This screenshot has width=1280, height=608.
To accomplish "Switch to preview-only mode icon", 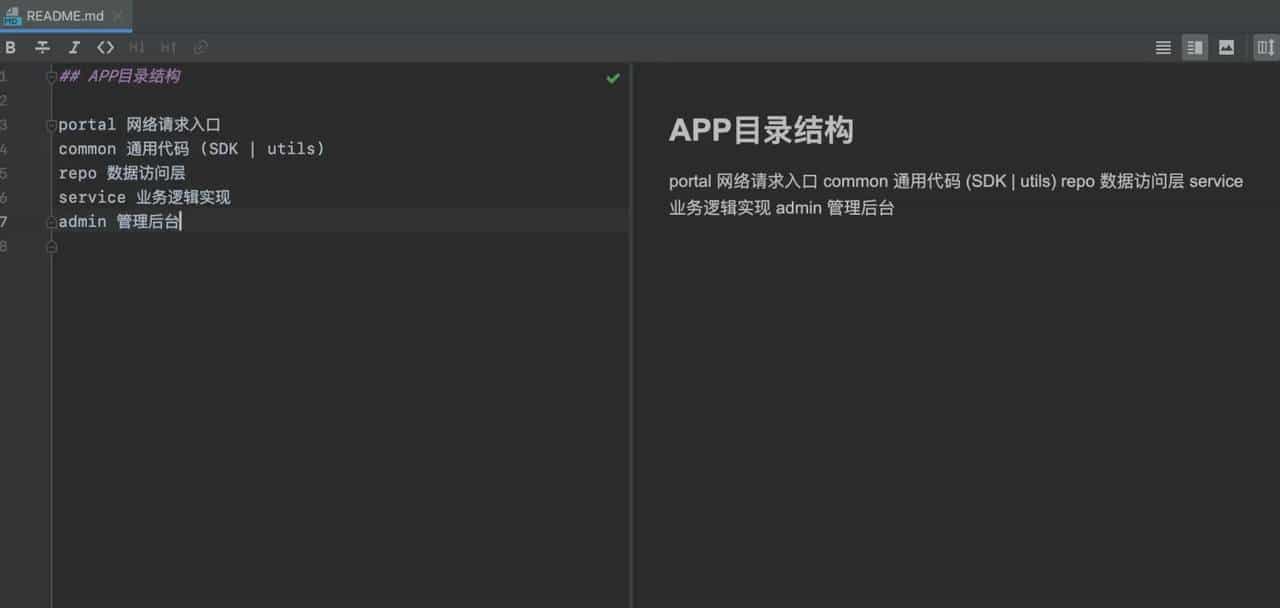I will pyautogui.click(x=1227, y=47).
